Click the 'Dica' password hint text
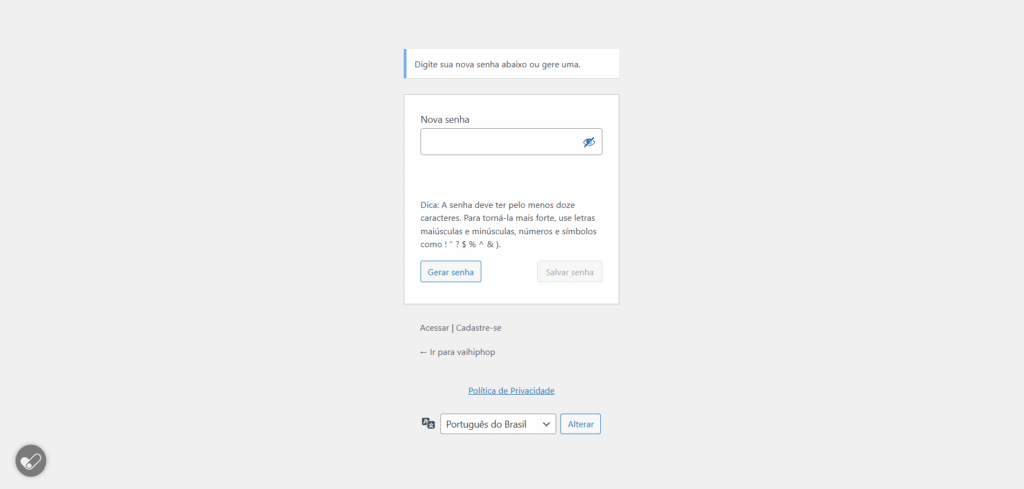The height and width of the screenshot is (489, 1024). click(x=508, y=224)
